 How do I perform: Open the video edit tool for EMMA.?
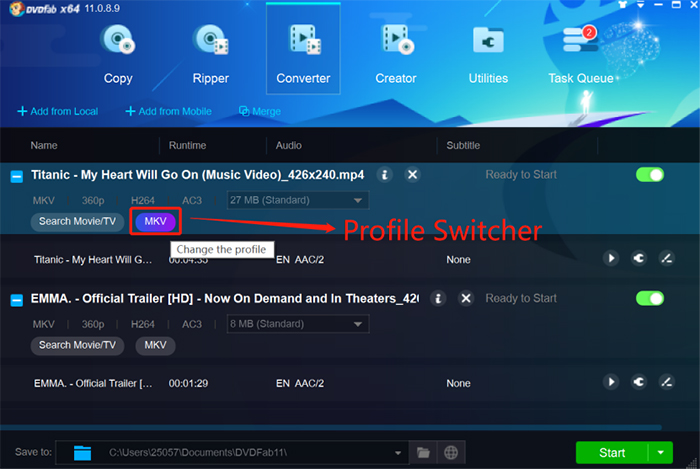(667, 382)
